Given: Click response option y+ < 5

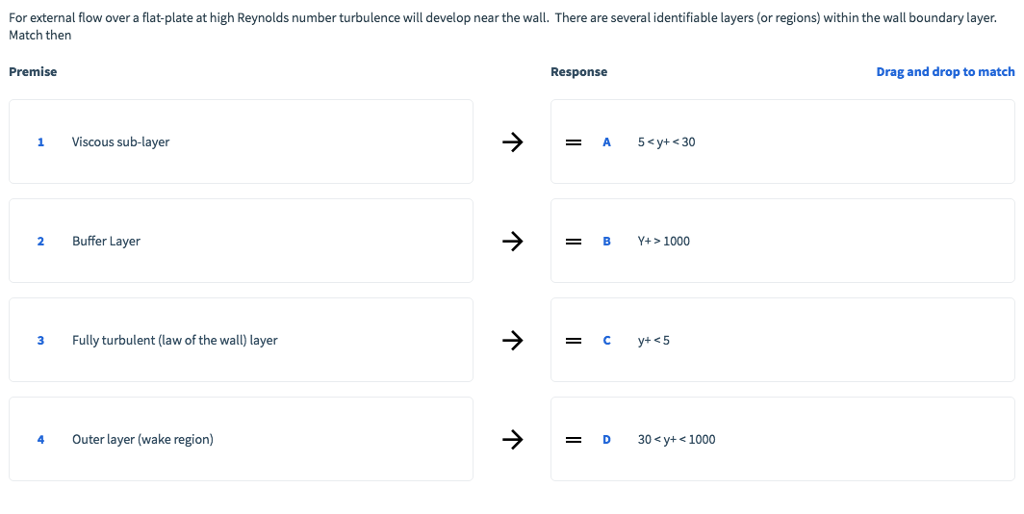Looking at the screenshot, I should [654, 340].
